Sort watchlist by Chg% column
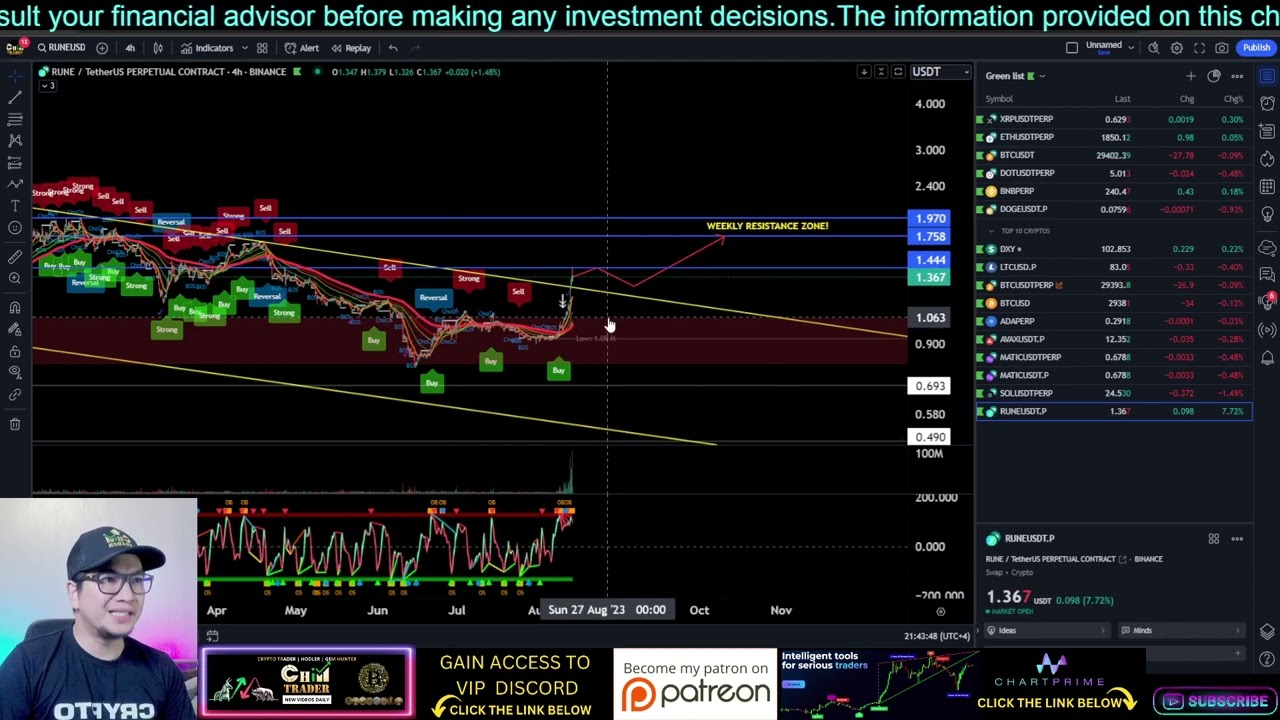Screen dimensions: 1280x720 1233,99
